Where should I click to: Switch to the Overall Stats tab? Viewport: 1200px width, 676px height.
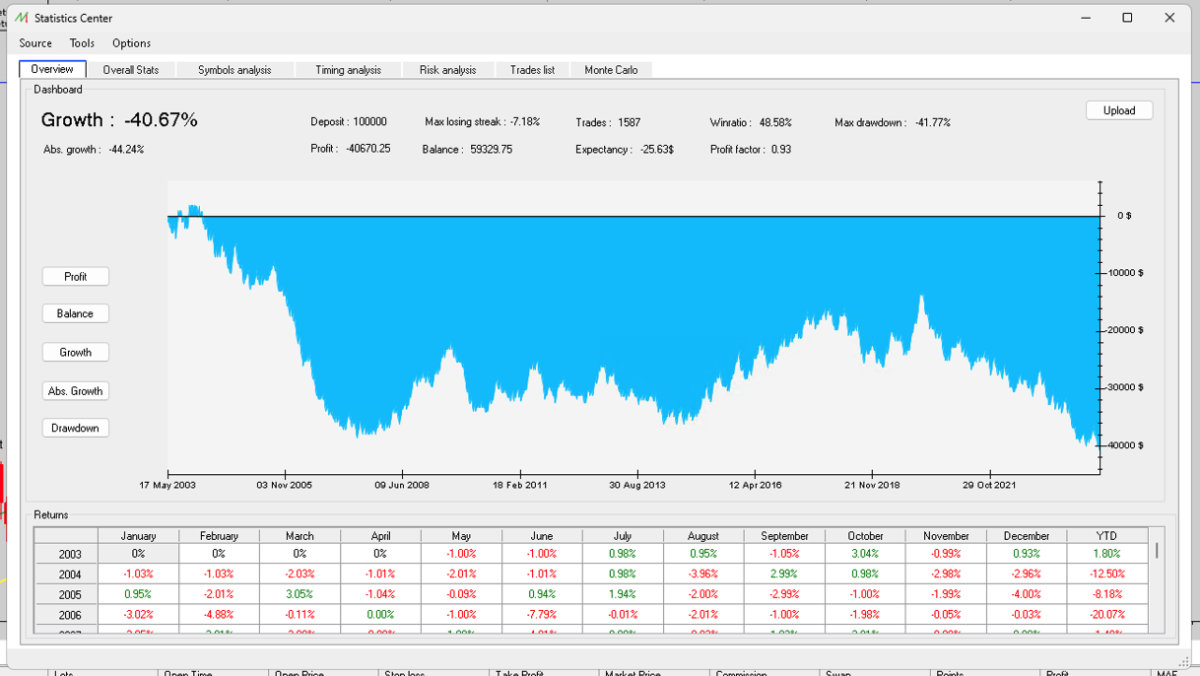click(x=131, y=70)
